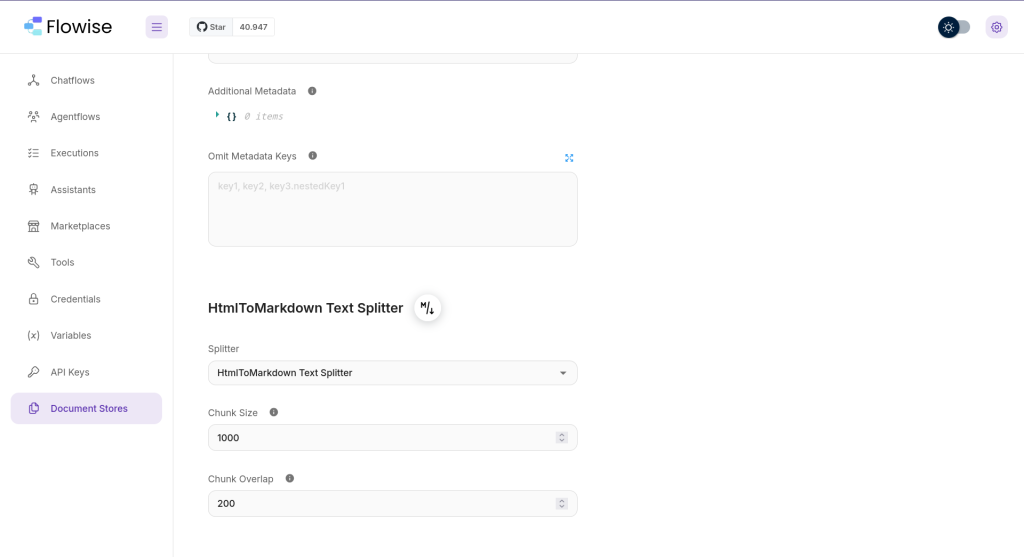Open the settings gear icon
Viewport: 1024px width, 557px height.
(x=997, y=27)
